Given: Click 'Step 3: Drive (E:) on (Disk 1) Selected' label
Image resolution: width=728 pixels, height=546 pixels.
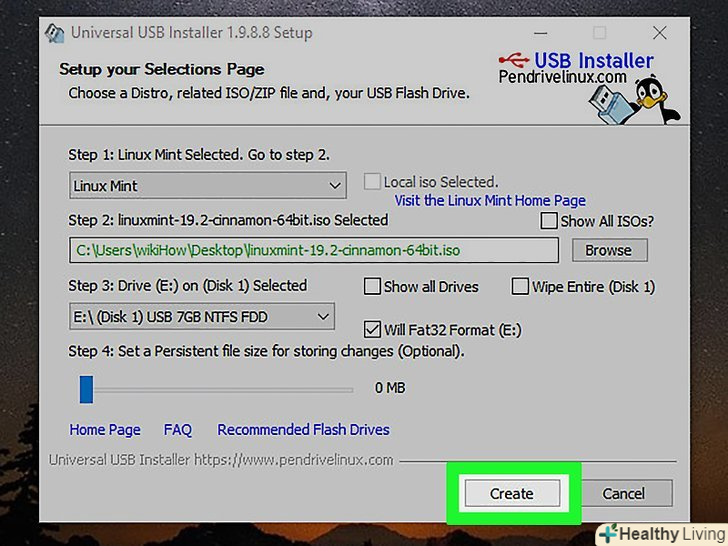Looking at the screenshot, I should click(188, 286).
